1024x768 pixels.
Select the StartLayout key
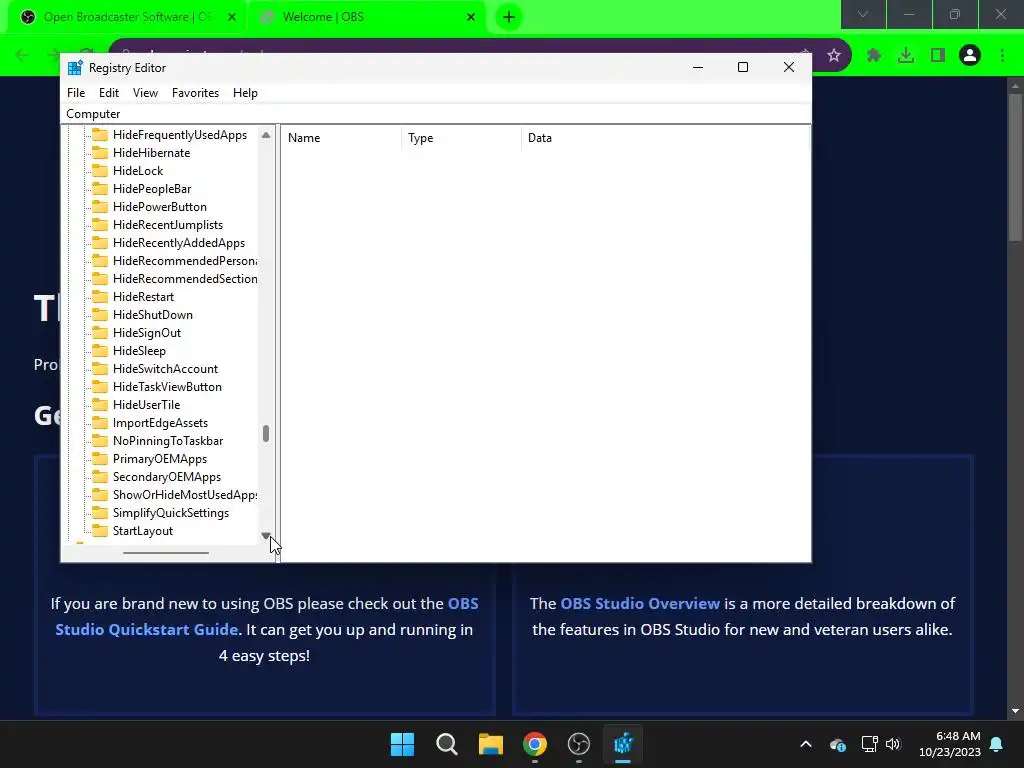pos(142,531)
